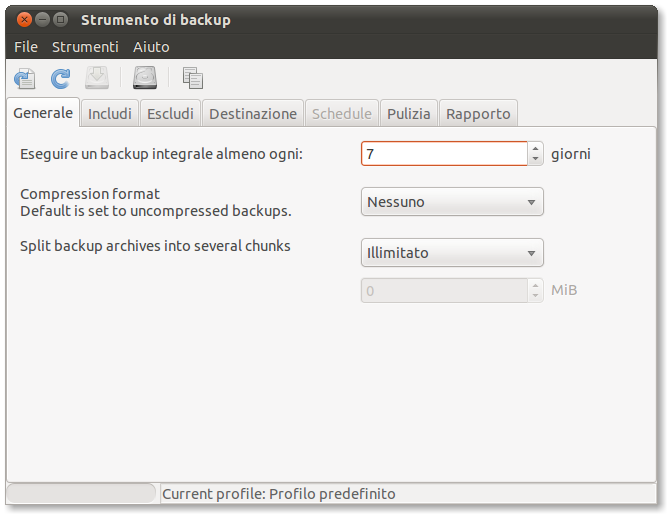Screen dimensions: 667x514
Task: Select the Pulizia tab
Action: click(409, 114)
